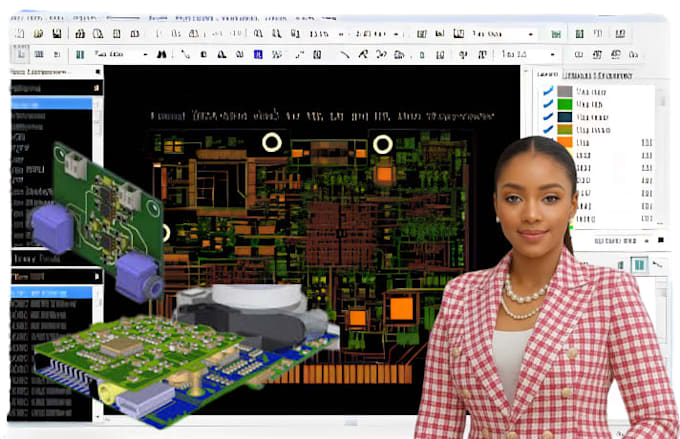Click the bright green layer color swatch
The height and width of the screenshot is (439, 680).
tap(565, 104)
